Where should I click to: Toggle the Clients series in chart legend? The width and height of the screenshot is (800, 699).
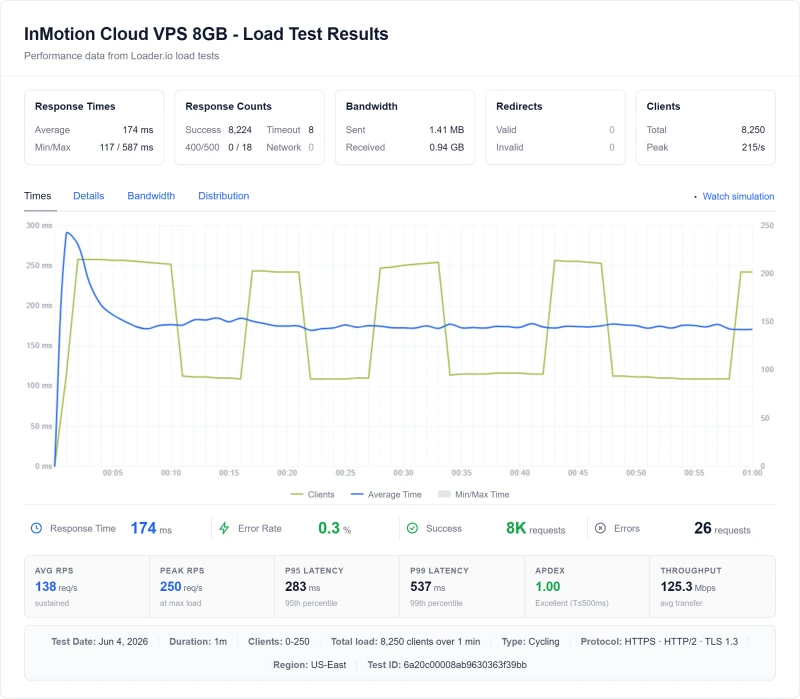tap(312, 494)
